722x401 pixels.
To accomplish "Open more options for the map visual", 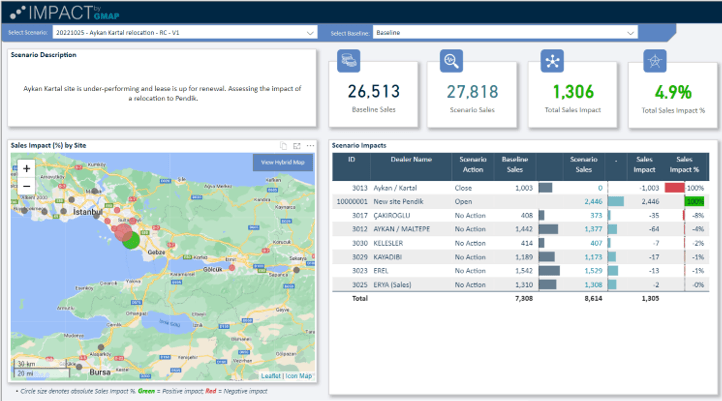I will [x=310, y=146].
